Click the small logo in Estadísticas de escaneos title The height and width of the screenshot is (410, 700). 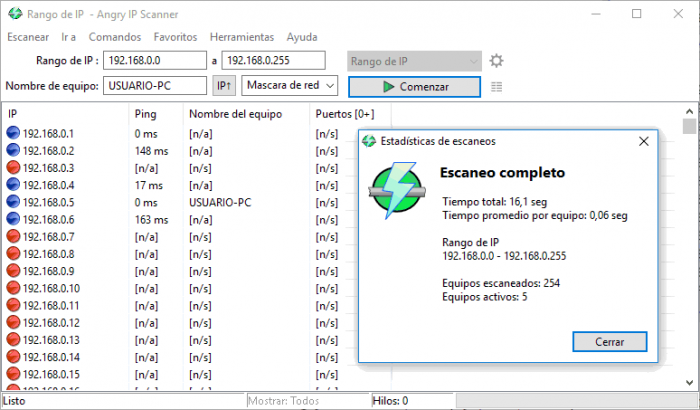pyautogui.click(x=369, y=141)
